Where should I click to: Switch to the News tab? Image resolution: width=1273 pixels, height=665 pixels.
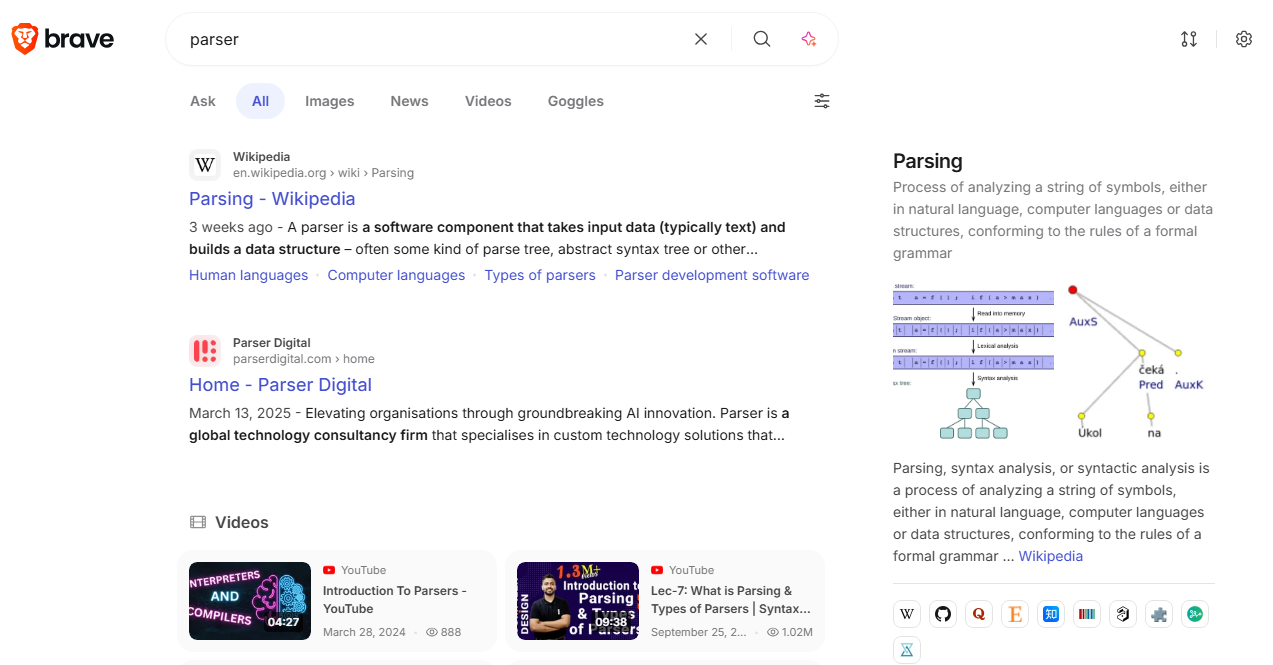coord(409,101)
